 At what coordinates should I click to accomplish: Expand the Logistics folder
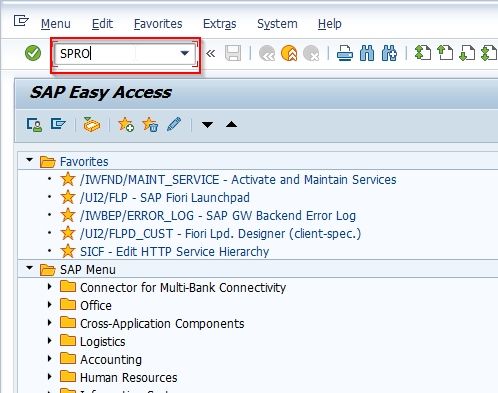pyautogui.click(x=50, y=340)
